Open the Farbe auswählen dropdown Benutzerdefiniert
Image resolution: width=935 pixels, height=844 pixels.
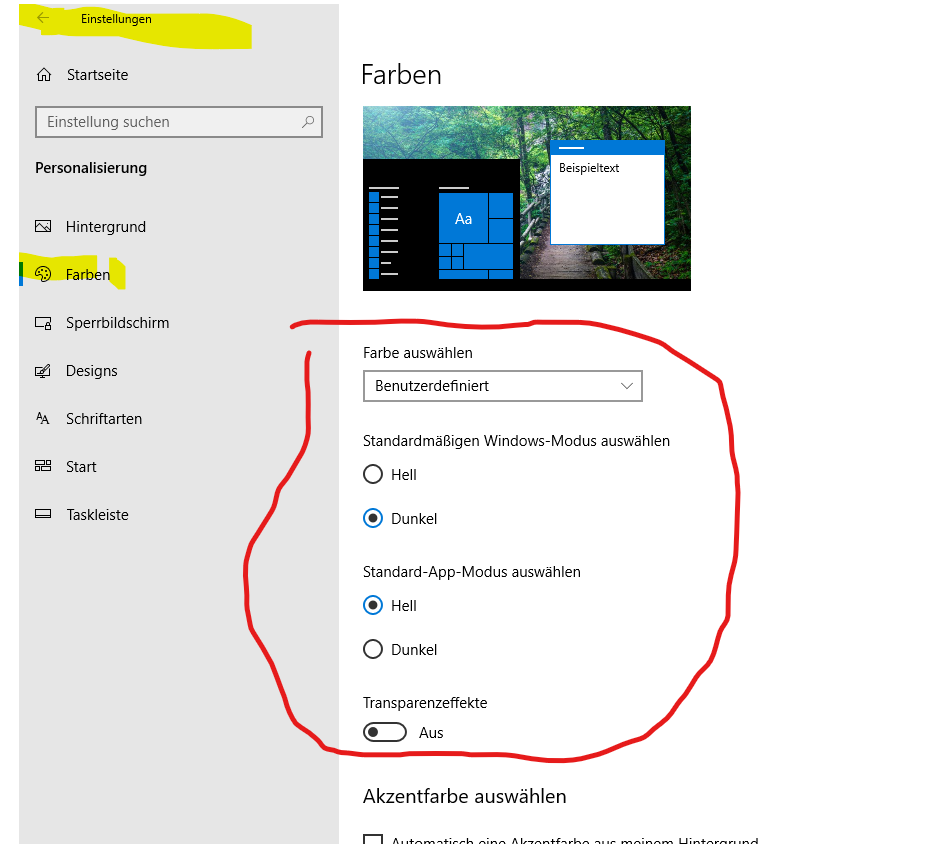click(503, 386)
